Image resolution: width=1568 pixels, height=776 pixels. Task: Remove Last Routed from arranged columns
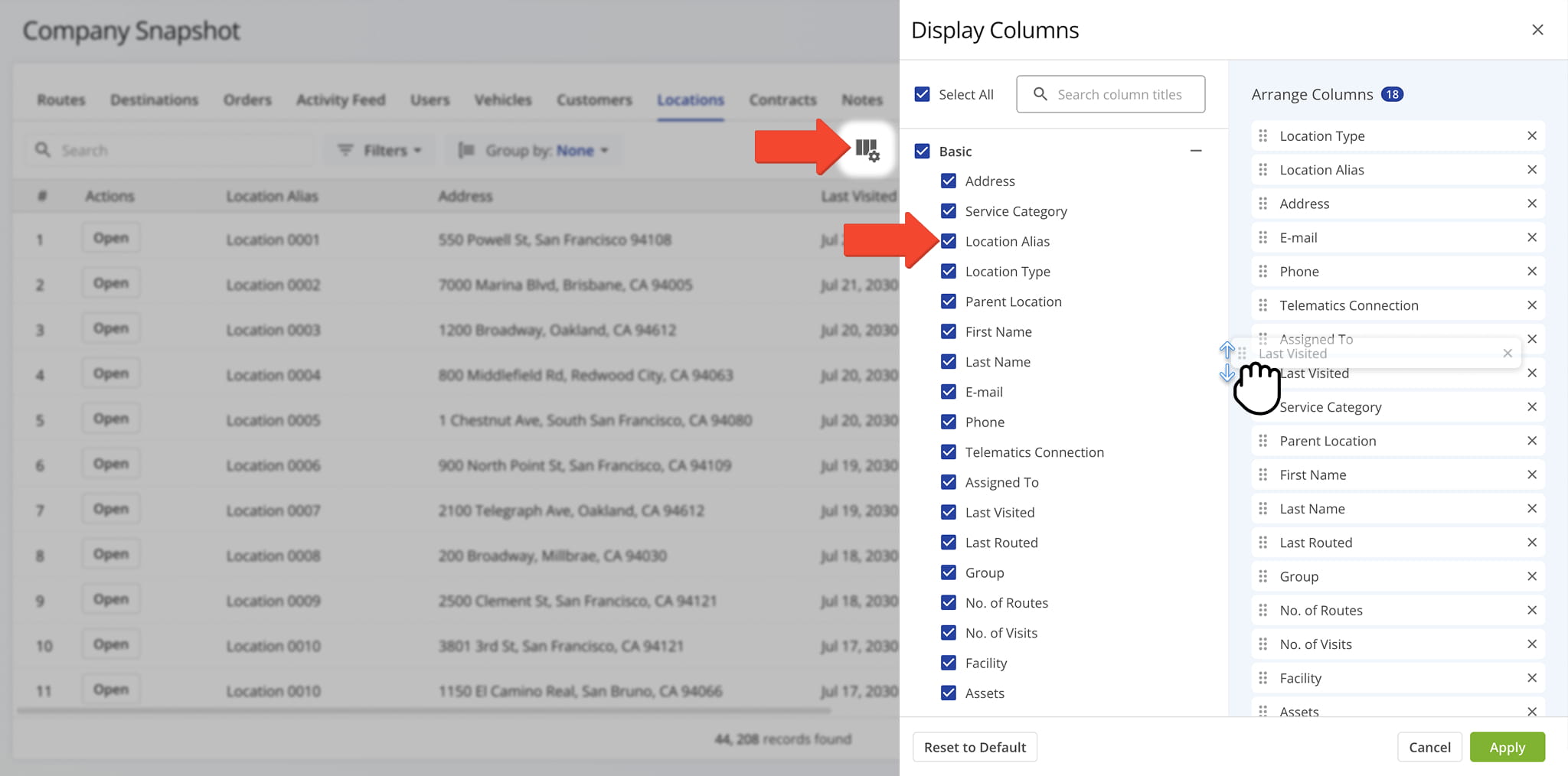click(1532, 543)
